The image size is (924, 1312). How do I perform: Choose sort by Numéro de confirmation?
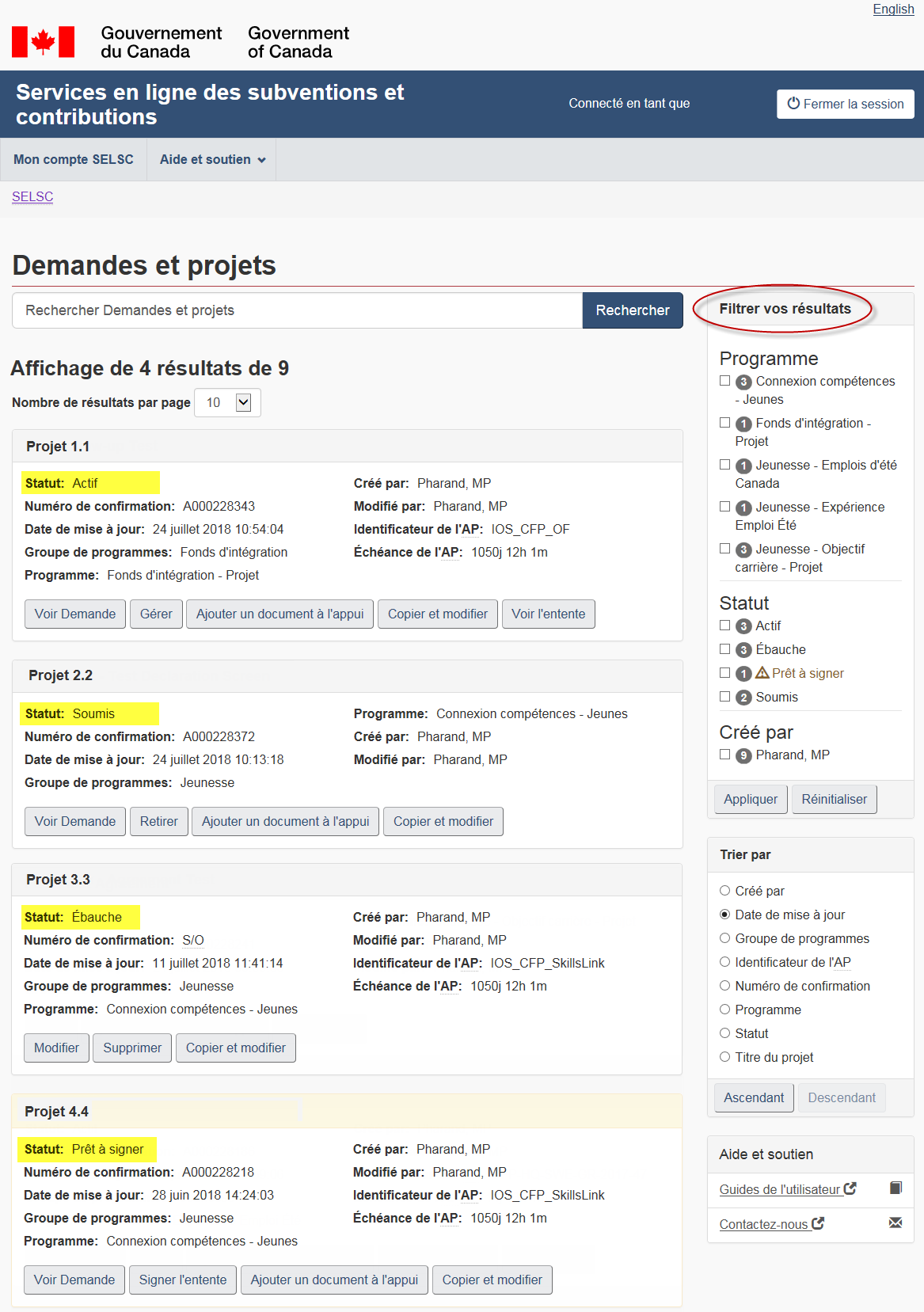coord(724,986)
